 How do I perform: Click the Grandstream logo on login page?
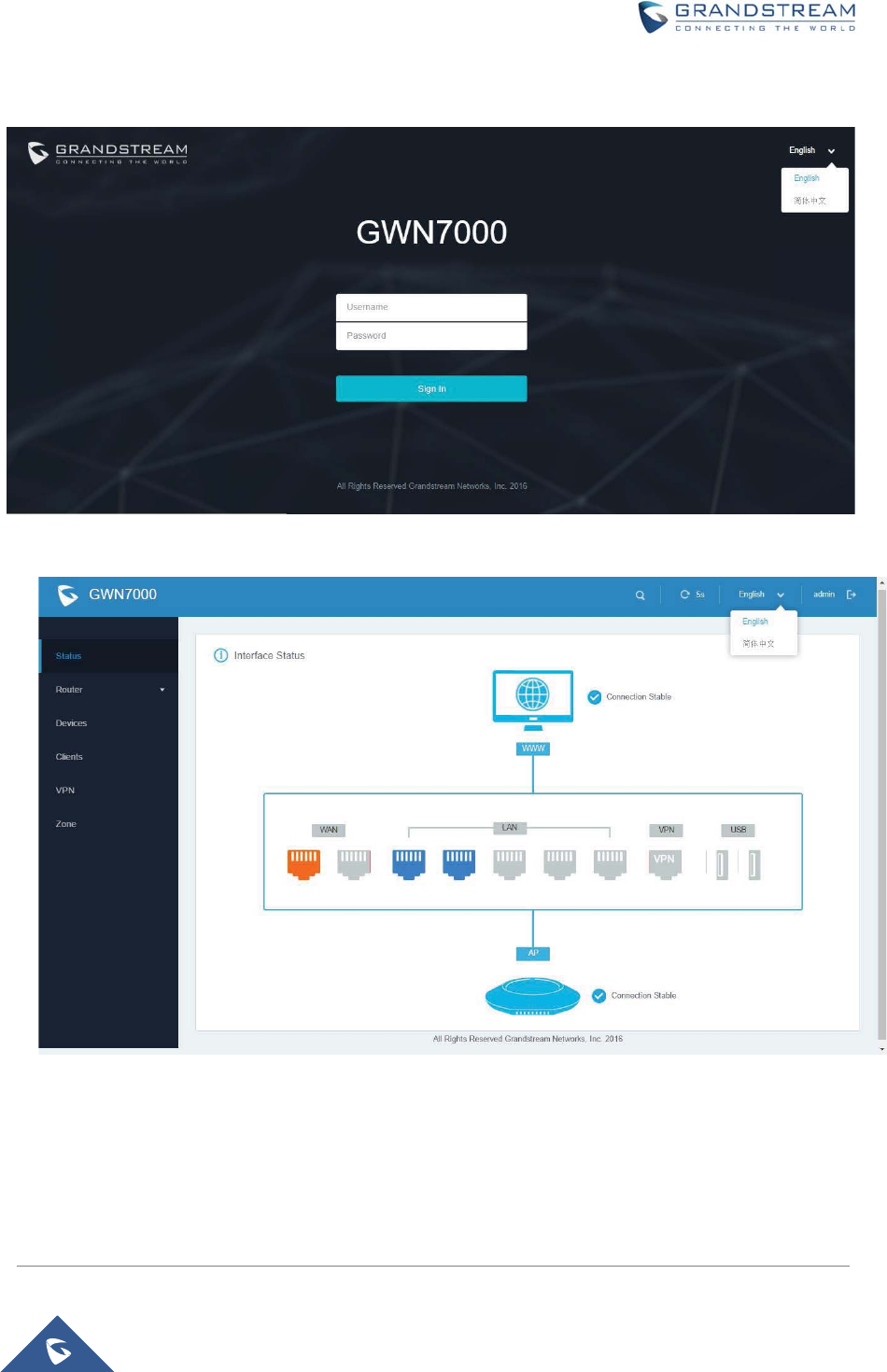[x=108, y=152]
